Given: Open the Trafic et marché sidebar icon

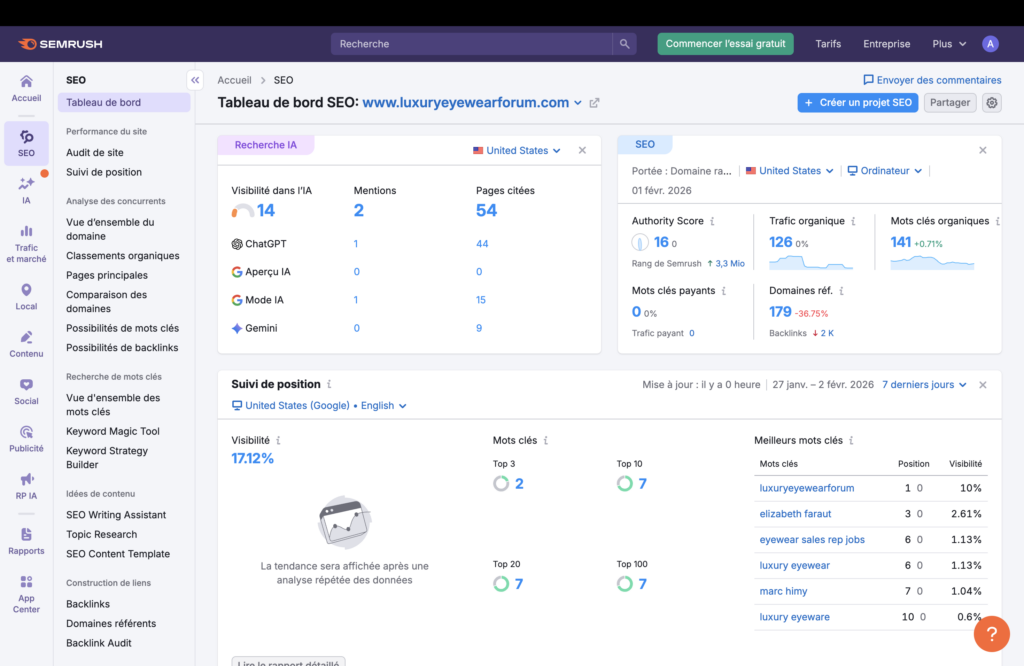Looking at the screenshot, I should (26, 236).
